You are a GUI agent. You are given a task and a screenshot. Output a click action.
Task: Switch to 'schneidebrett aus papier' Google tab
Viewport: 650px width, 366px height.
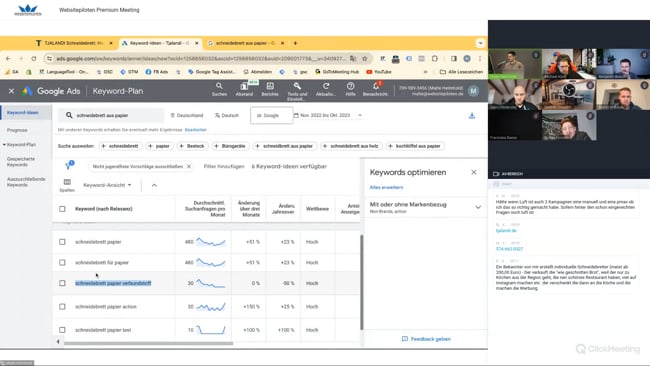(x=245, y=43)
